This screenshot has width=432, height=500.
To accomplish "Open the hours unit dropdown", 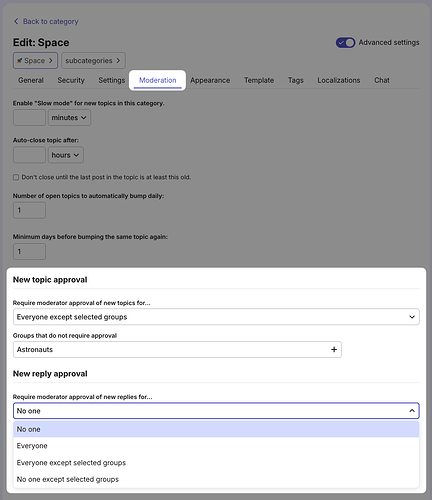I will tap(66, 155).
